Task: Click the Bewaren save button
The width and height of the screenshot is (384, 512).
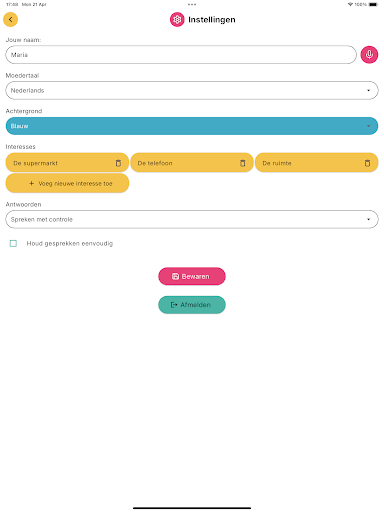Action: (x=192, y=276)
